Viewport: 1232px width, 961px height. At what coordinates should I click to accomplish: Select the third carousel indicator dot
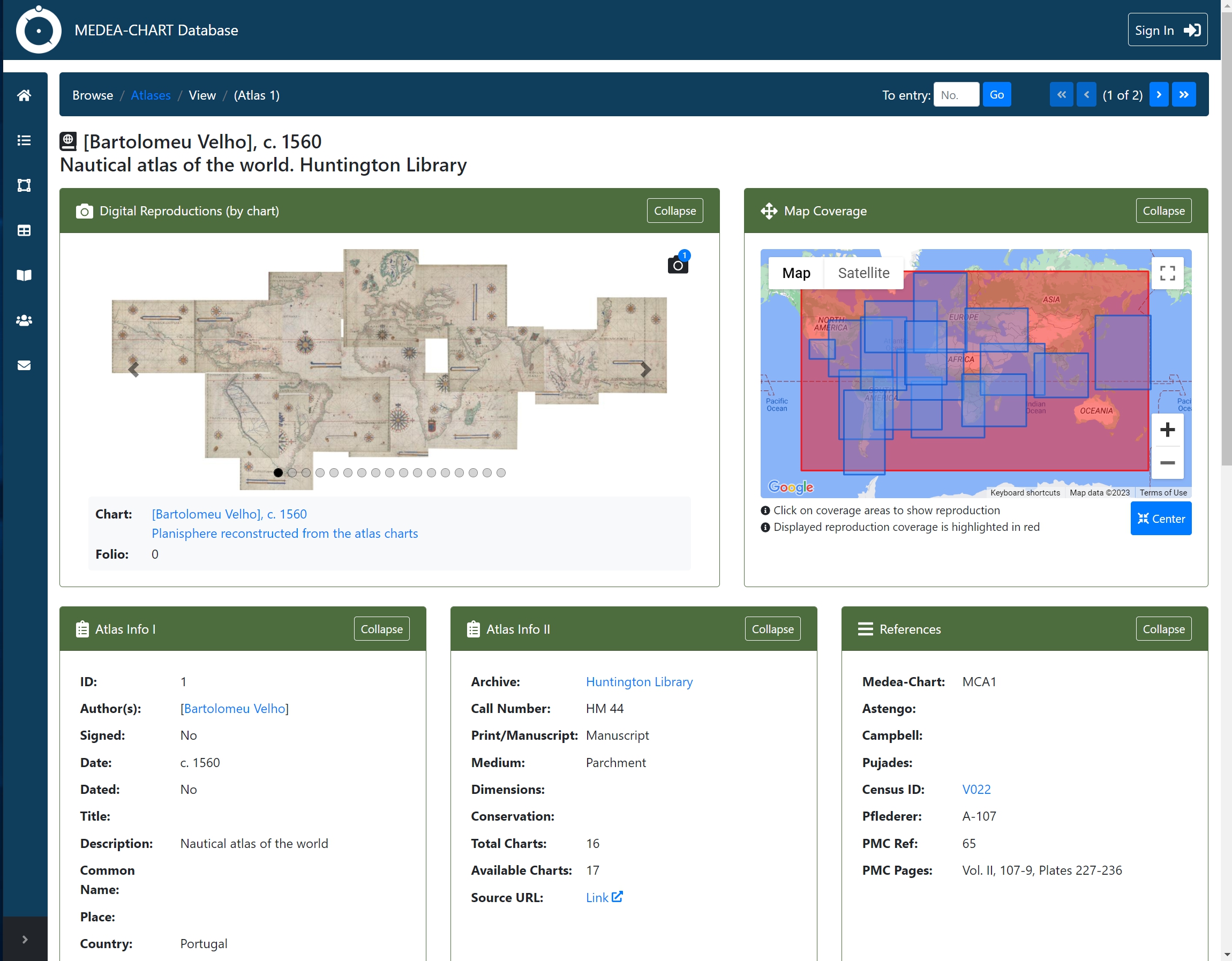coord(306,472)
